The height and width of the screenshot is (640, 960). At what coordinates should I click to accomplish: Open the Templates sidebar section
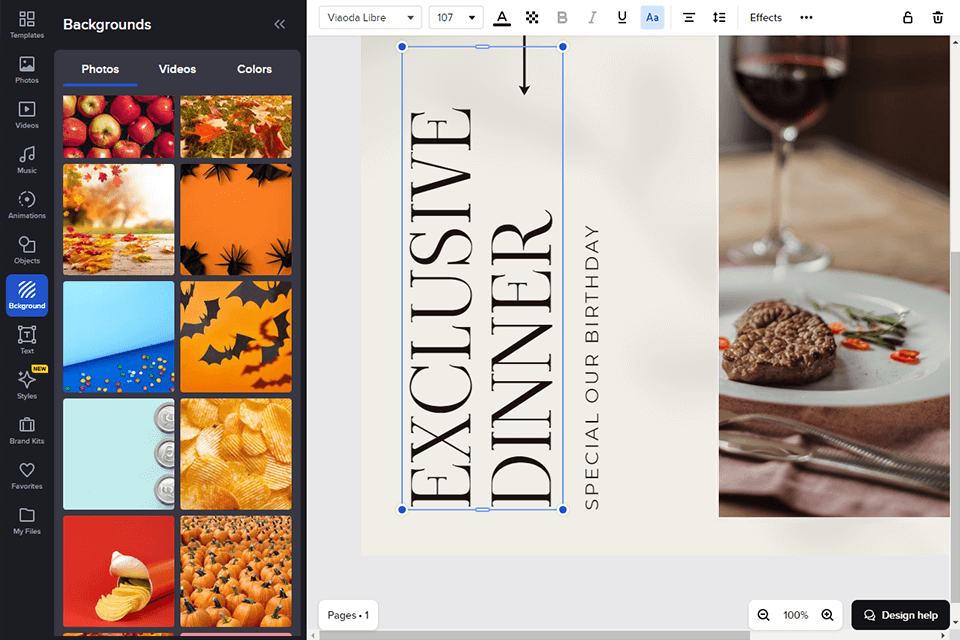tap(26, 24)
